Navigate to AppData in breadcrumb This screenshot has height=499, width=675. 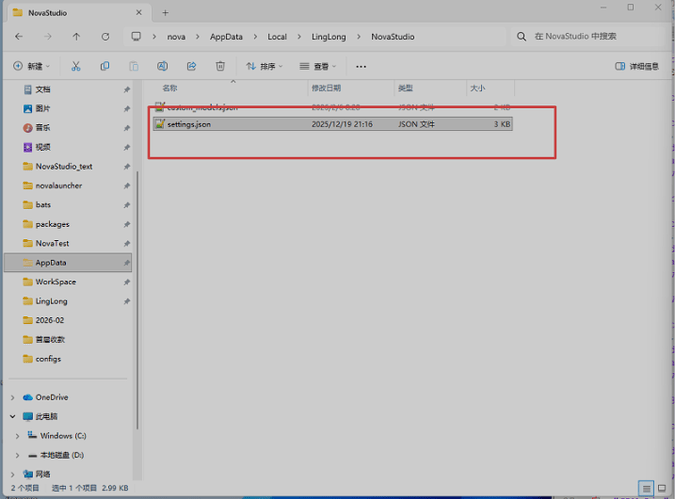click(x=226, y=37)
